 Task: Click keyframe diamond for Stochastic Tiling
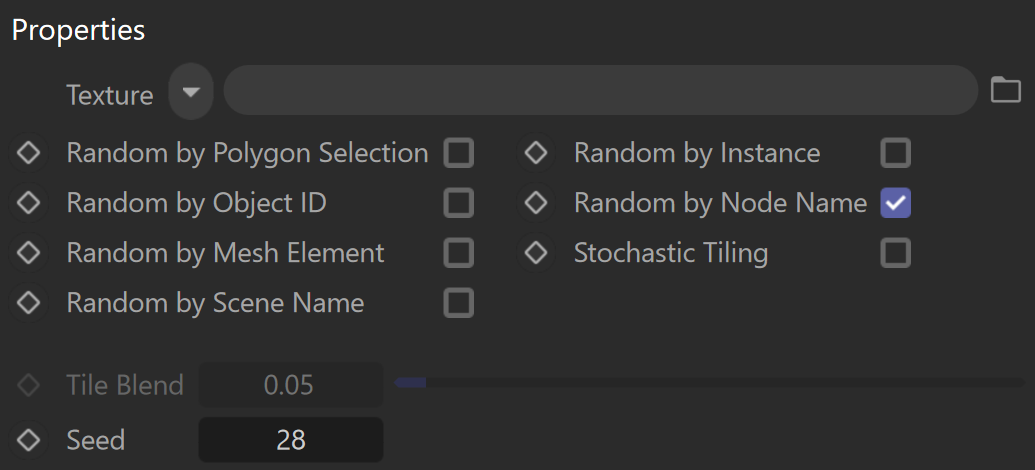535,253
